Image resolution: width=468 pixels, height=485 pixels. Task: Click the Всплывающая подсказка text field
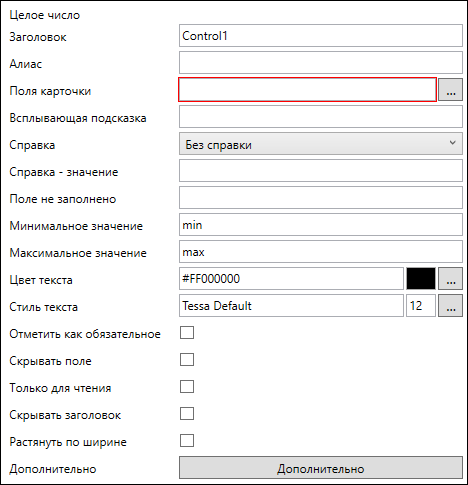[321, 117]
